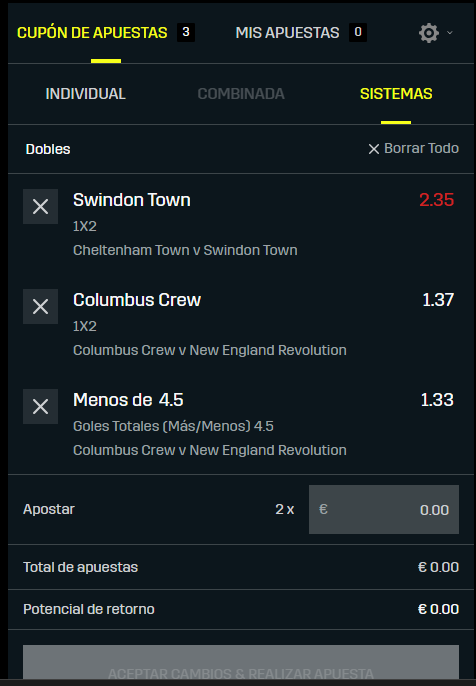
Task: Click the red 2.35 odds value
Action: click(437, 200)
